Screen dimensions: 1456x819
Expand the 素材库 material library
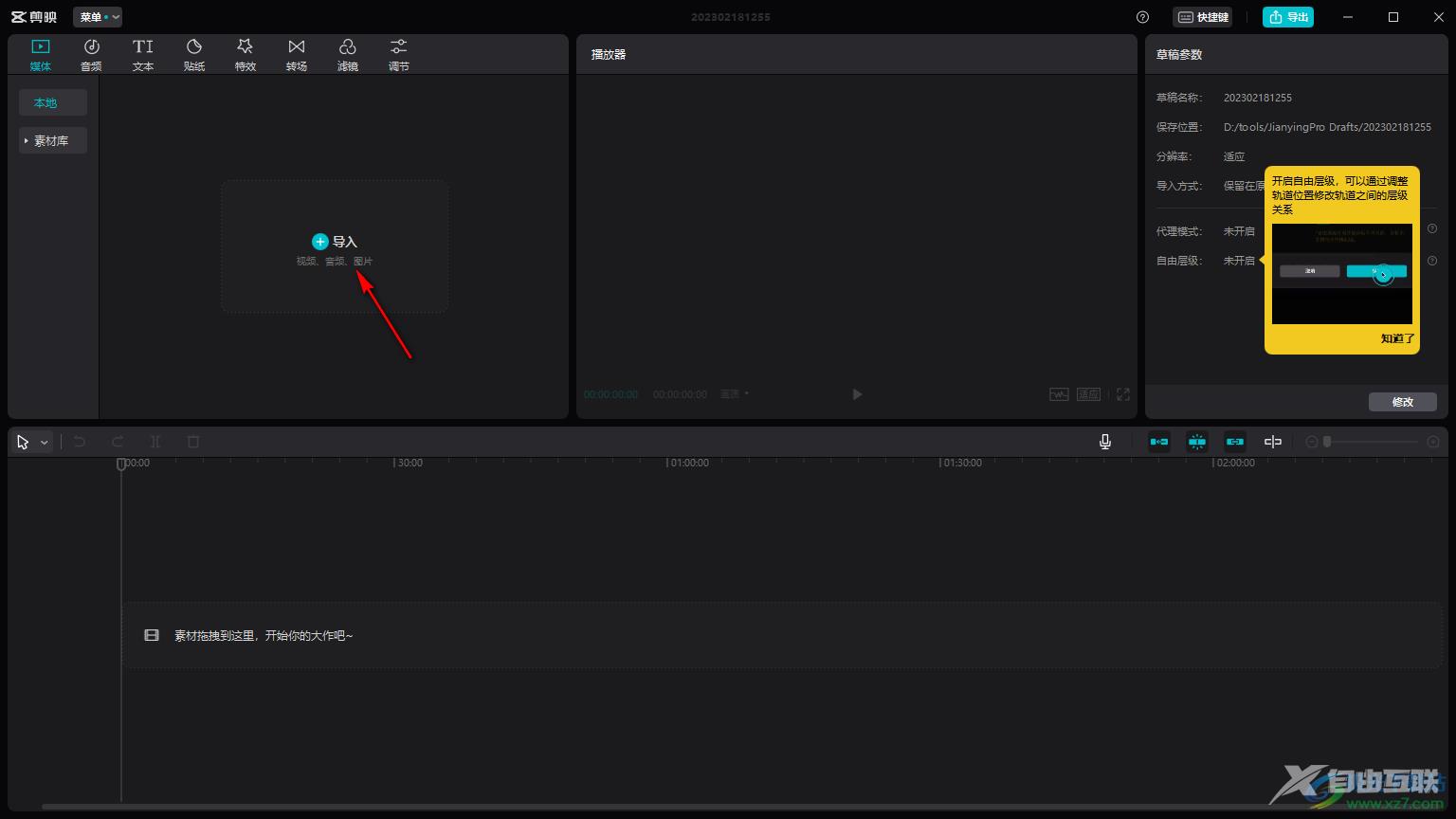[53, 140]
